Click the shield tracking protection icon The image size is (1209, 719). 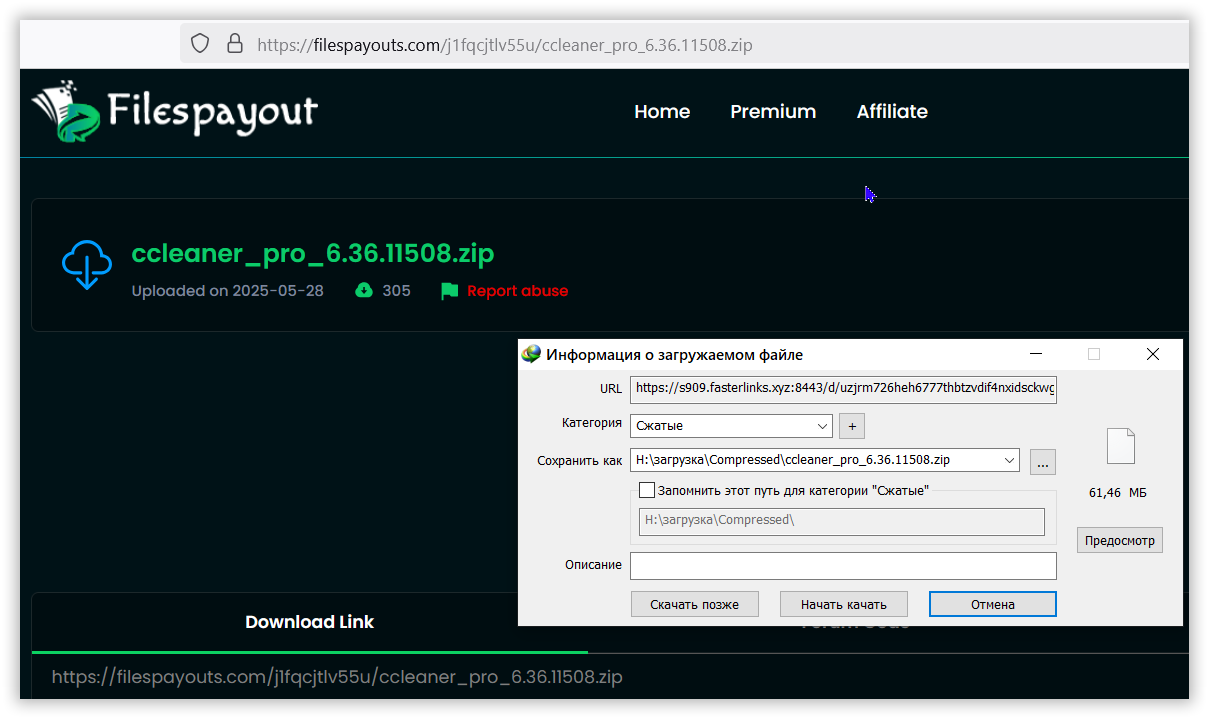tap(200, 44)
